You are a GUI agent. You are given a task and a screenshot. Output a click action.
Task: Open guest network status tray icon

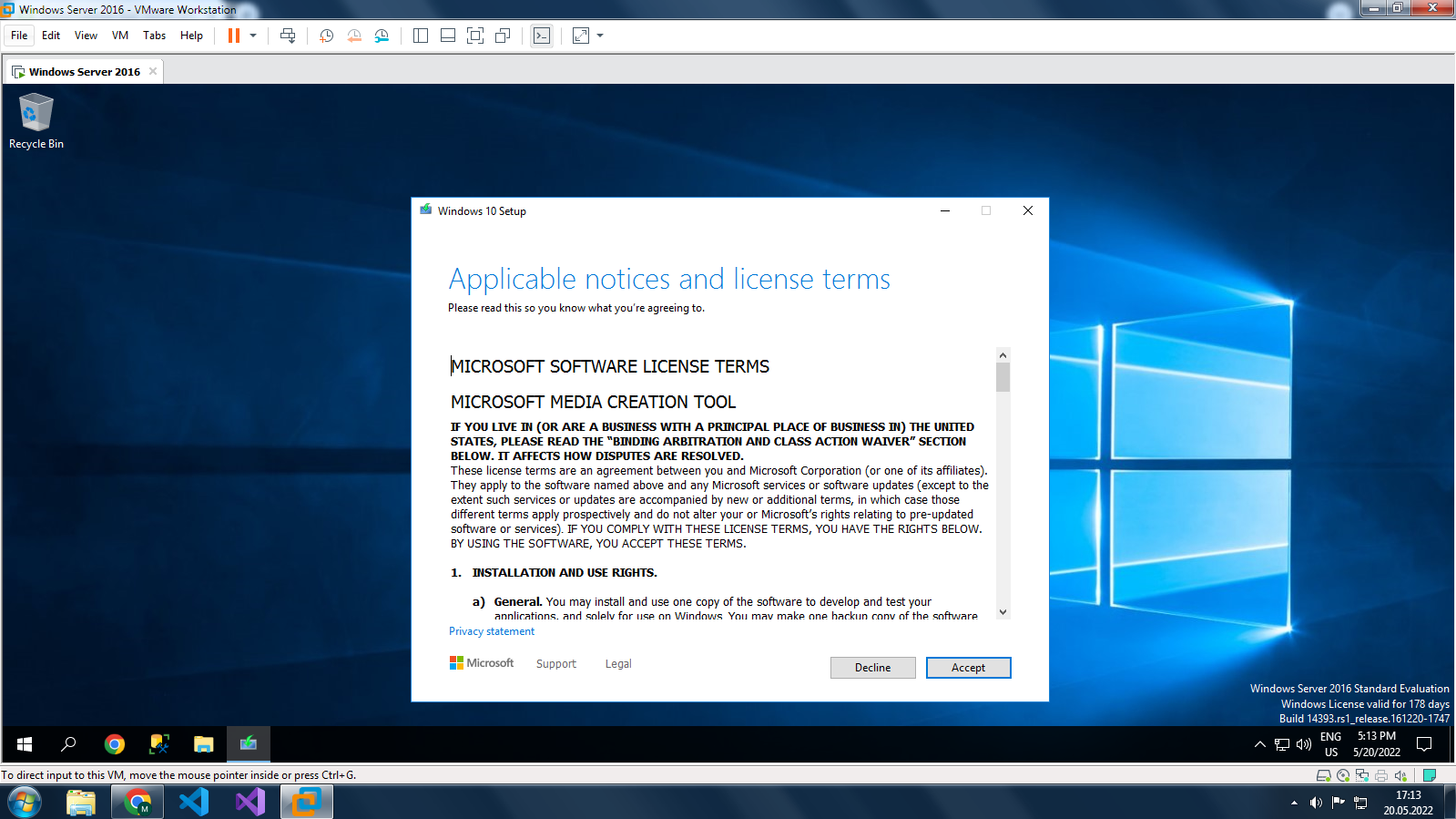point(1282,744)
